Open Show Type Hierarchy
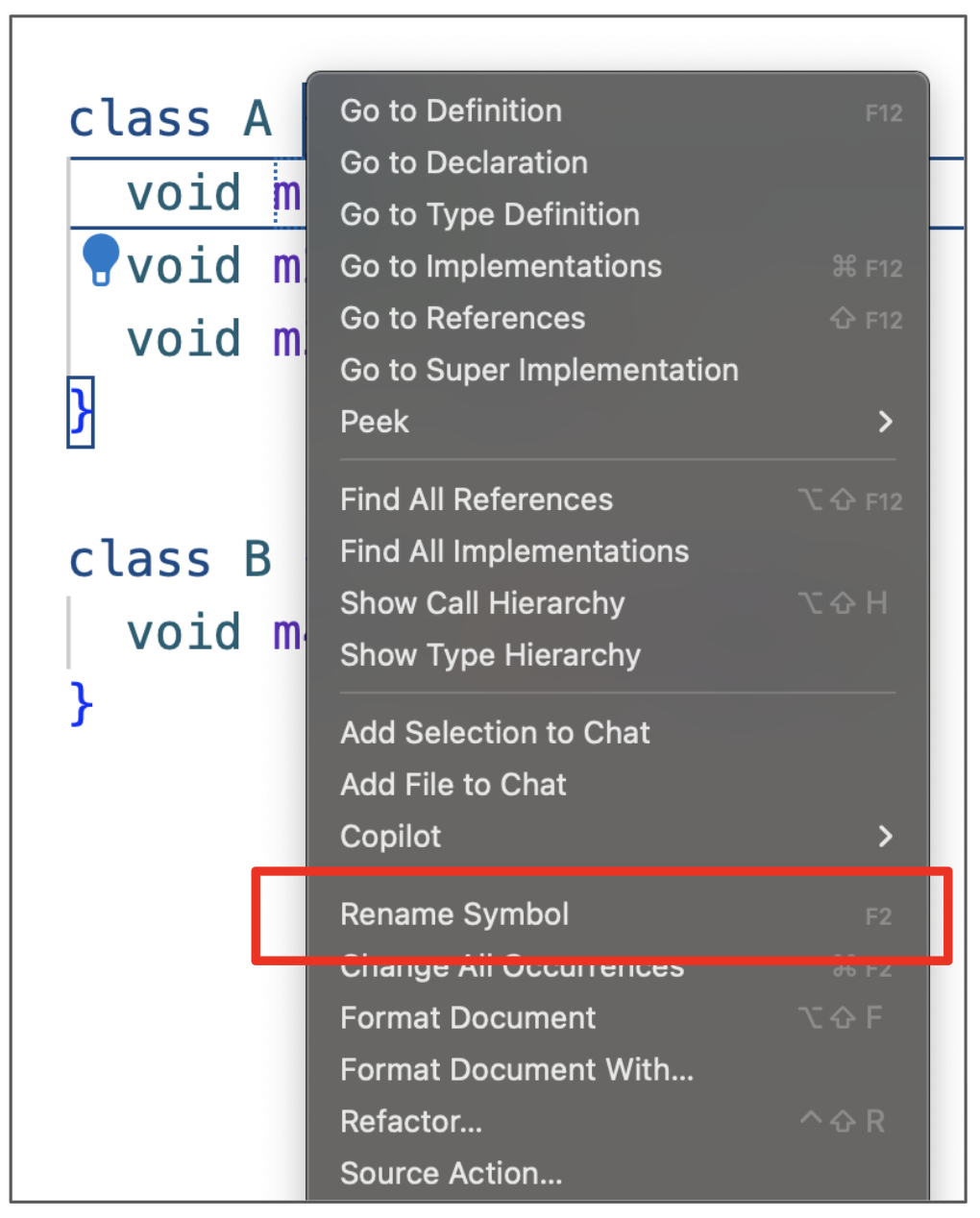Viewport: 980px width, 1218px height. (x=490, y=656)
